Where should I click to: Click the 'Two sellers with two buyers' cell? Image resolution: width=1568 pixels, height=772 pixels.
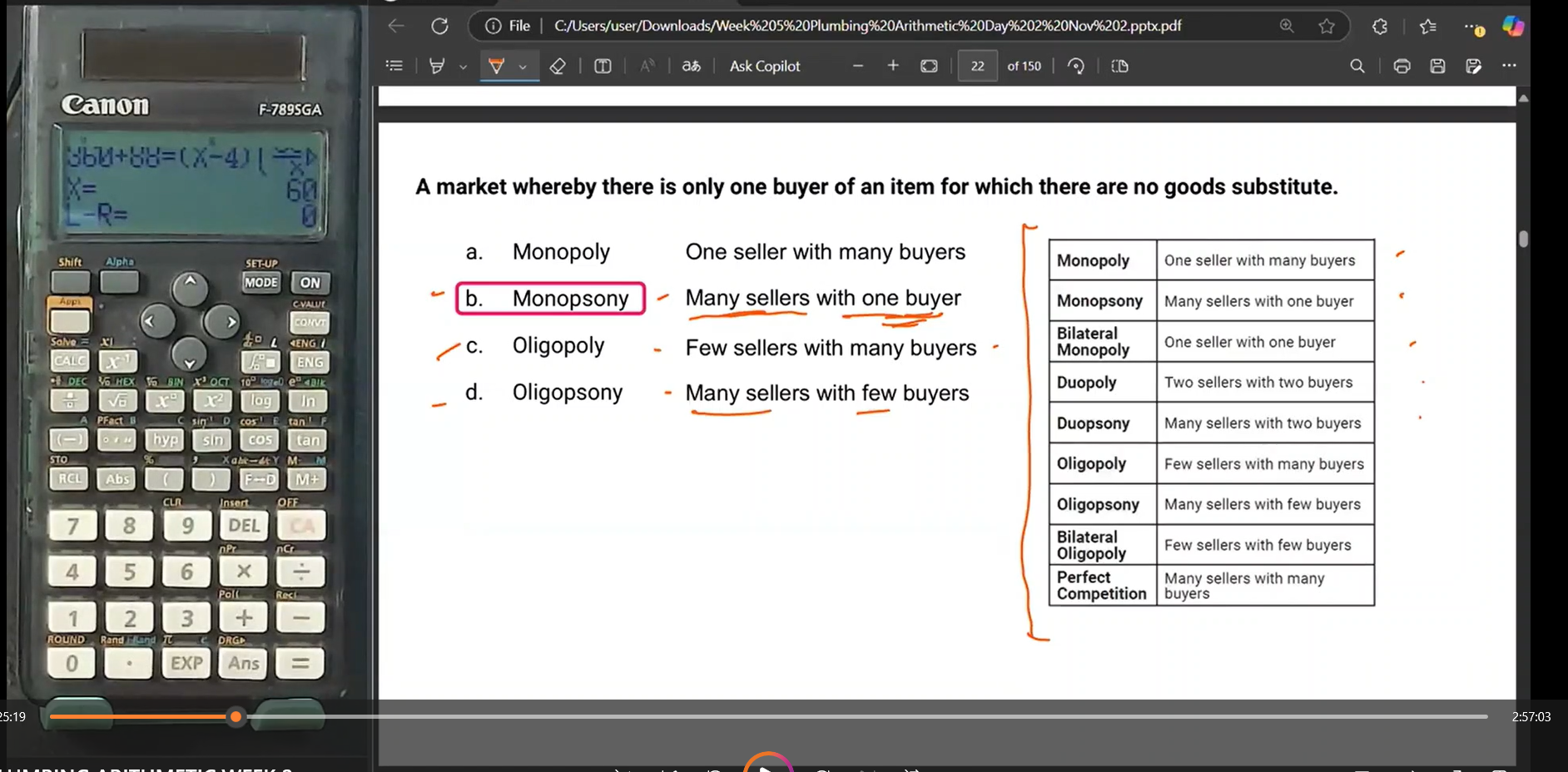(1265, 383)
